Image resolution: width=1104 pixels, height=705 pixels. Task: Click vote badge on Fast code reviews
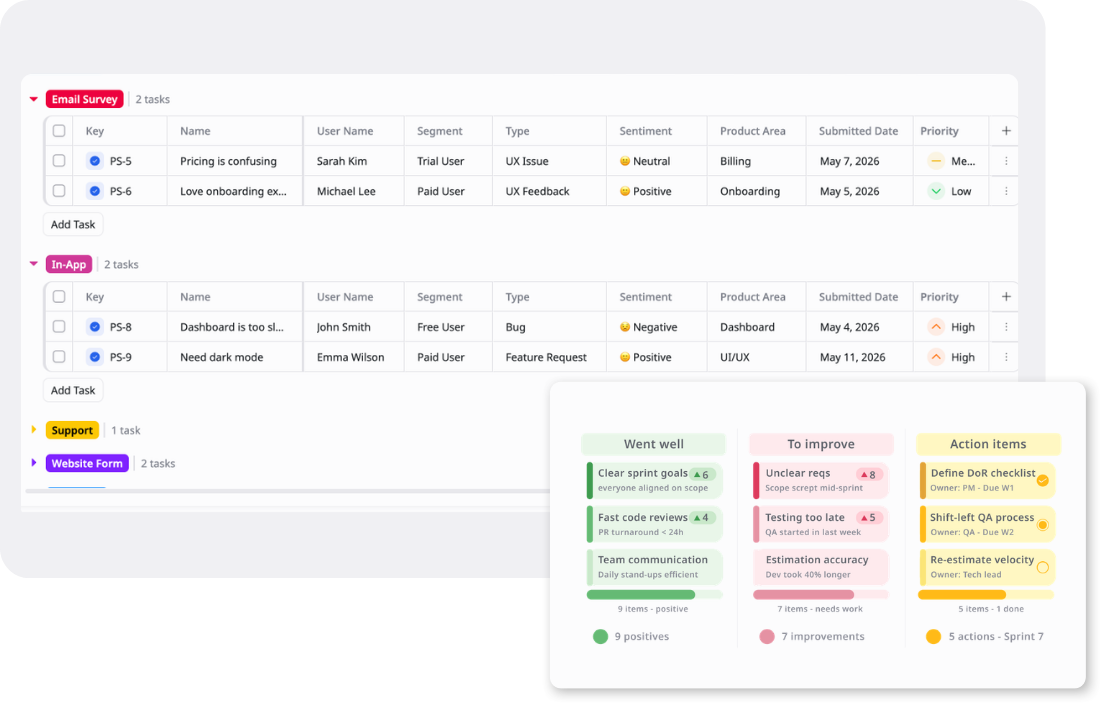[702, 518]
